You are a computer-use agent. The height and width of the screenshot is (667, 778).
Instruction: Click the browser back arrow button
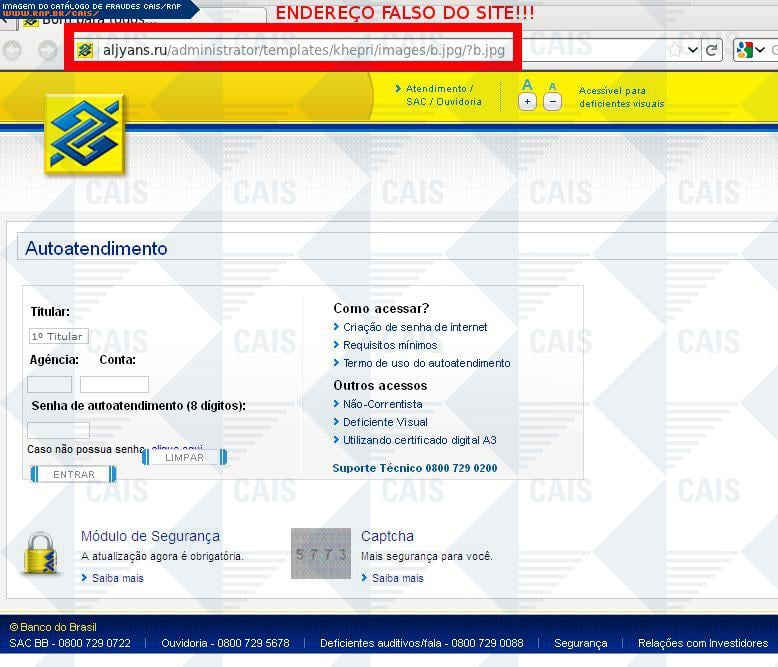pos(13,50)
